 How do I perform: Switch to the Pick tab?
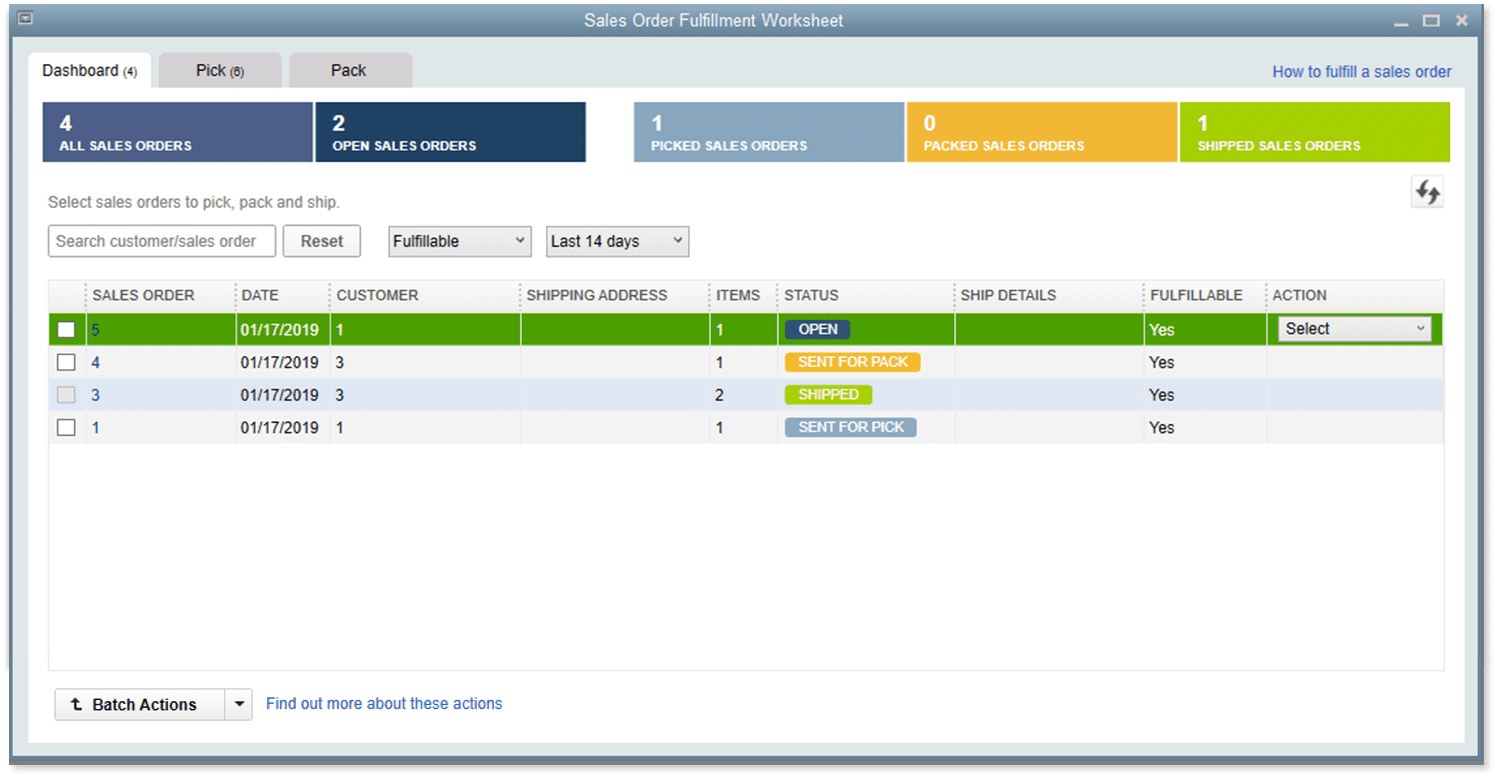pyautogui.click(x=220, y=70)
